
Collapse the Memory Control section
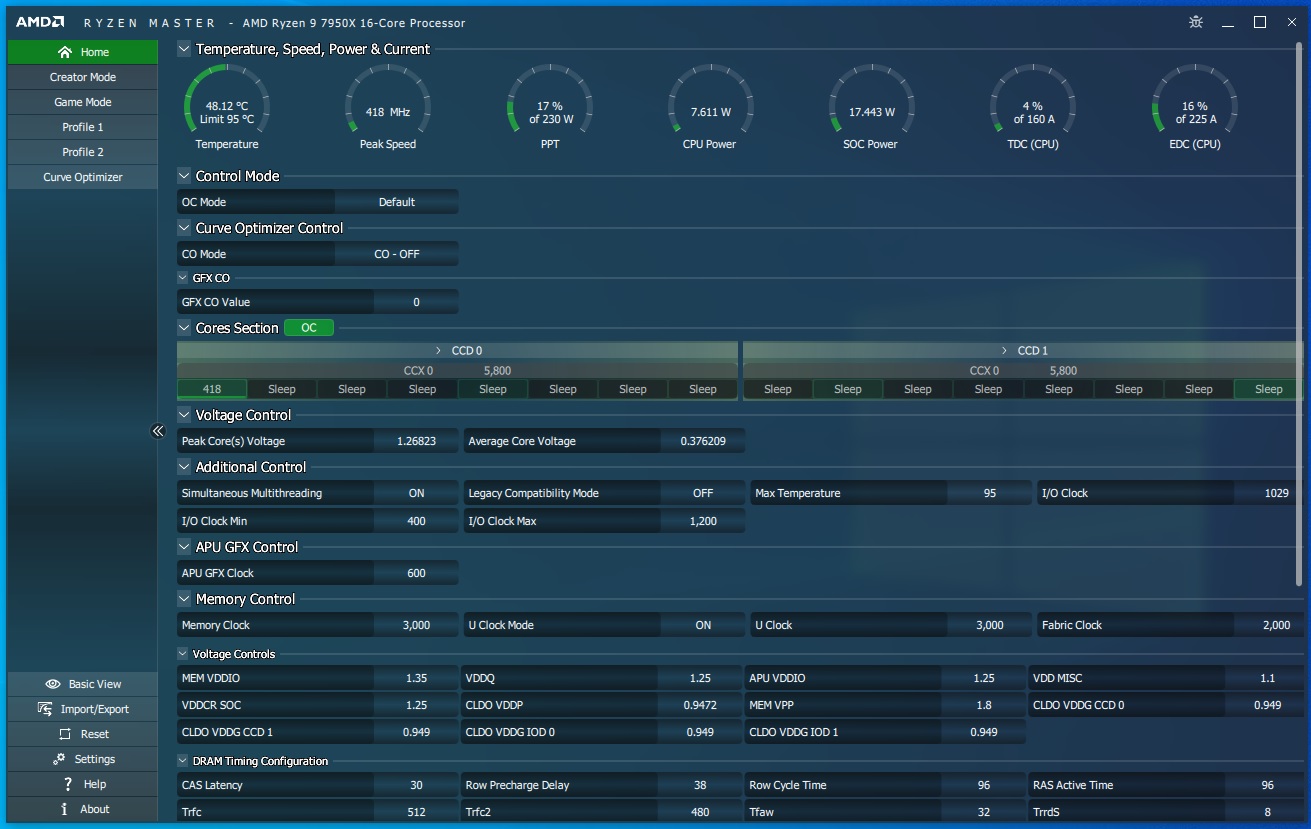184,599
